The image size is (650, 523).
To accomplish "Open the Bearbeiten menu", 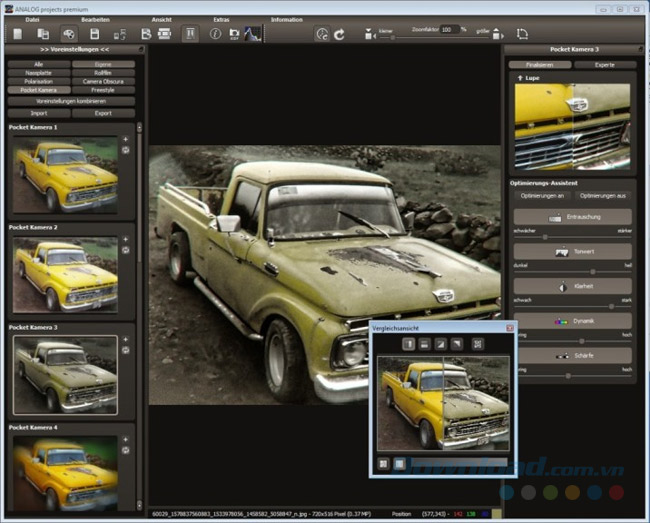I will (x=96, y=19).
